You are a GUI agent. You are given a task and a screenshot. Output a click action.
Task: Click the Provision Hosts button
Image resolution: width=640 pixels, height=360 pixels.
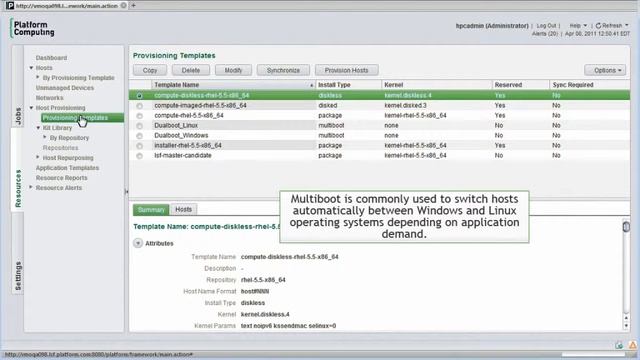(347, 70)
